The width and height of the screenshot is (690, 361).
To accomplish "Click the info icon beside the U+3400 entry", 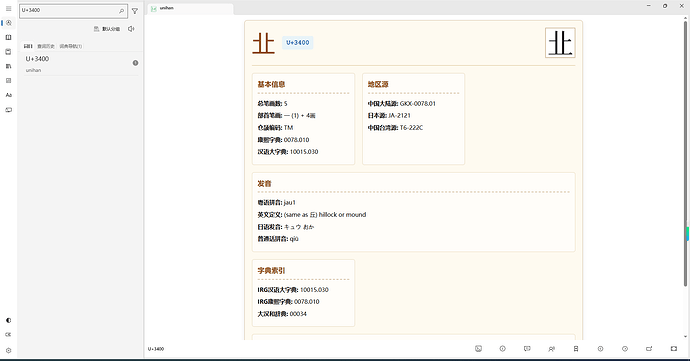I will point(136,63).
